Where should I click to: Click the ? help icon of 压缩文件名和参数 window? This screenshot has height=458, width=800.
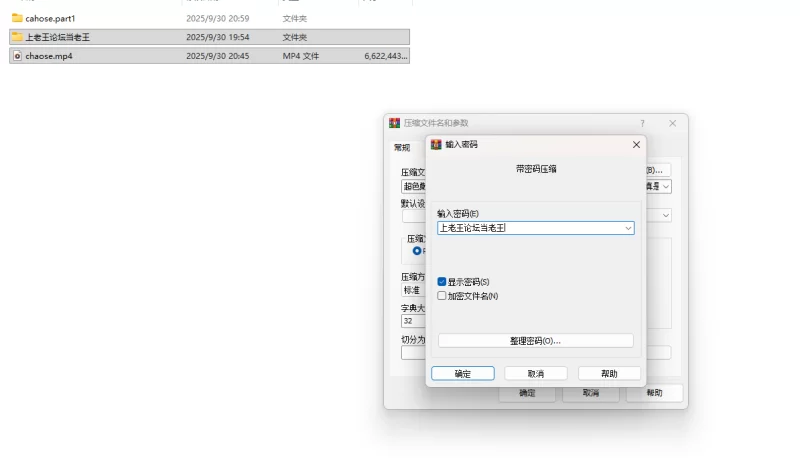click(642, 123)
